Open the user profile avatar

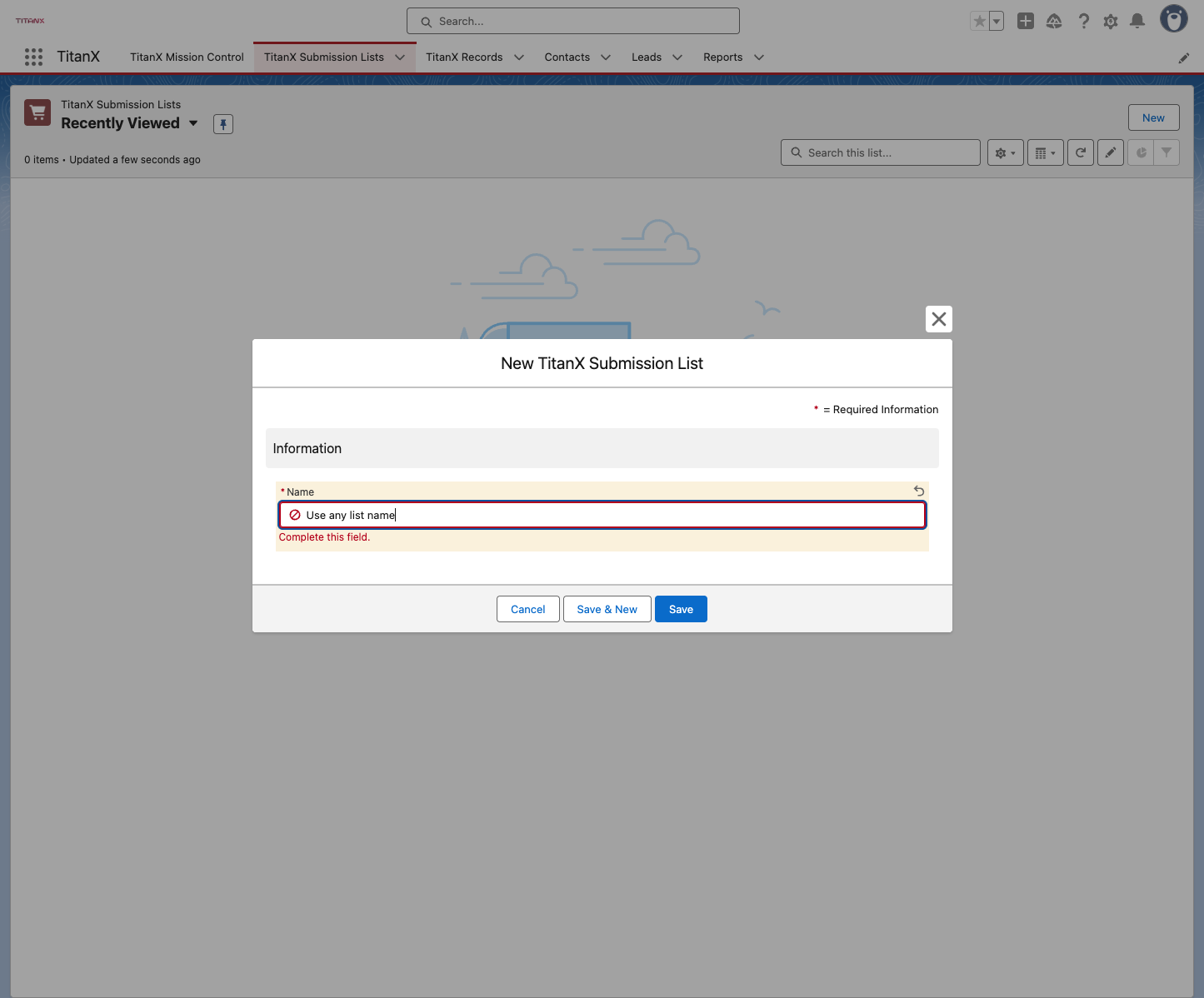click(x=1174, y=19)
